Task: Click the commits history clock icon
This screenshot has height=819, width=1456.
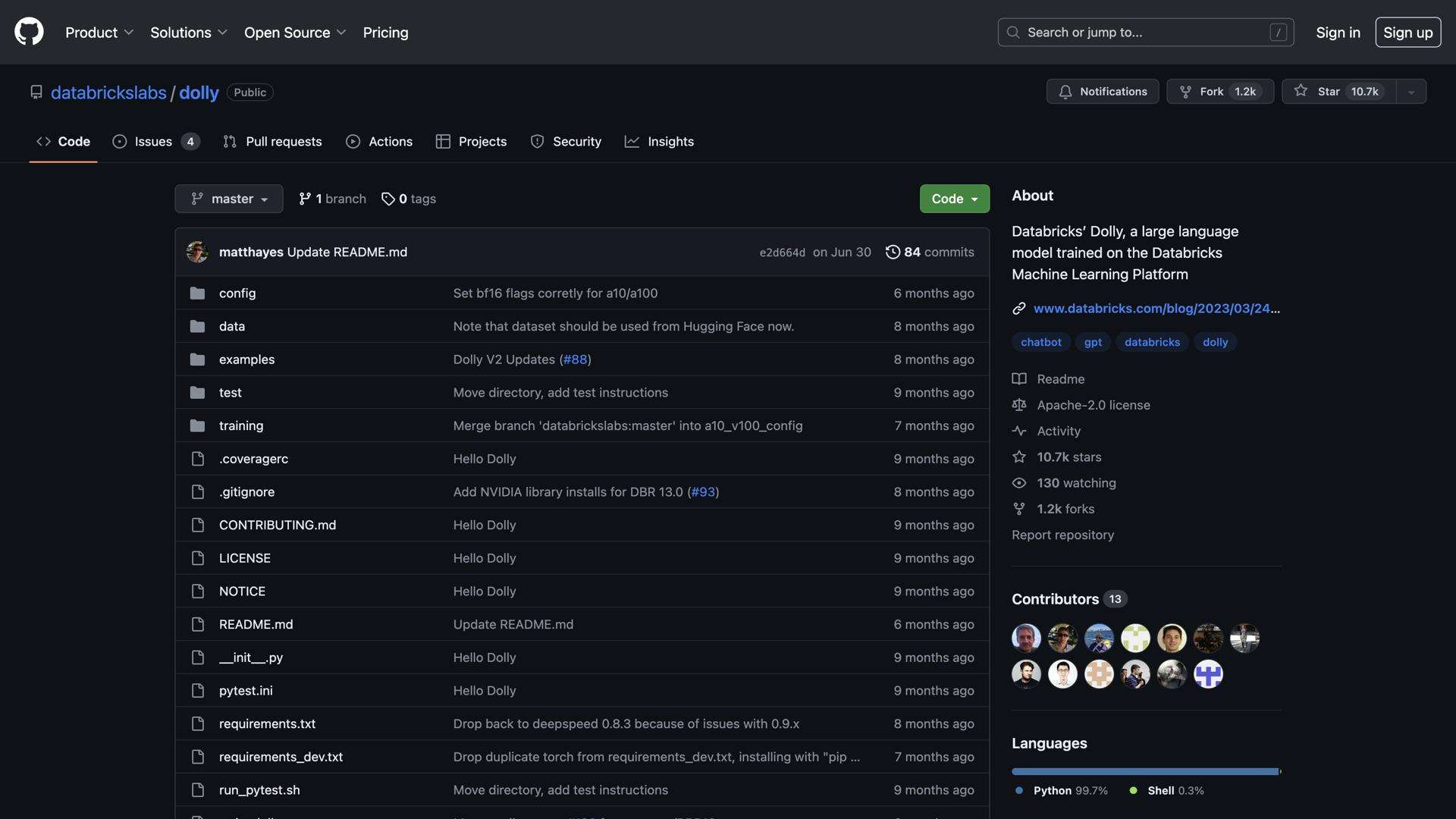Action: pos(893,252)
